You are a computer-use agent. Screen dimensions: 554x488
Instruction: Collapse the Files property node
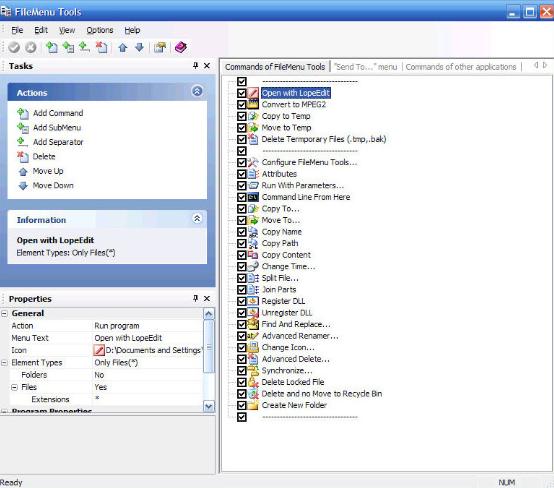click(14, 387)
